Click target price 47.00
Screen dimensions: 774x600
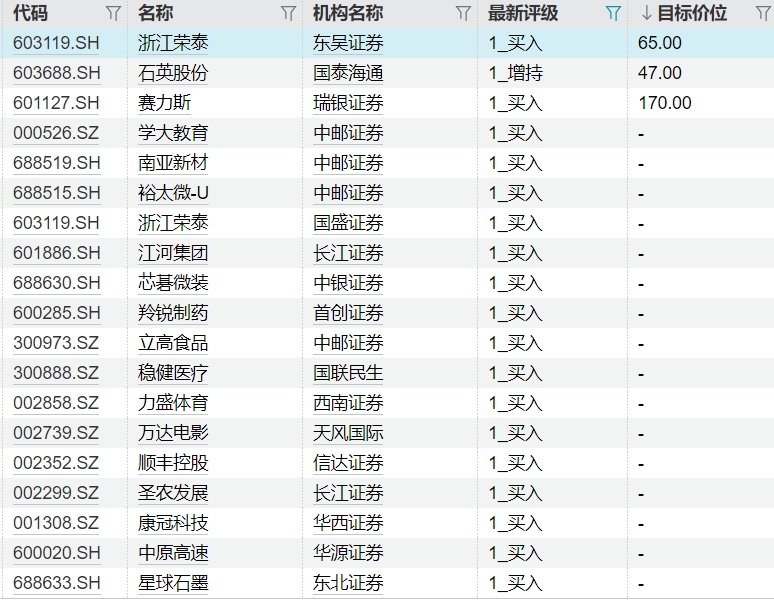coord(659,73)
